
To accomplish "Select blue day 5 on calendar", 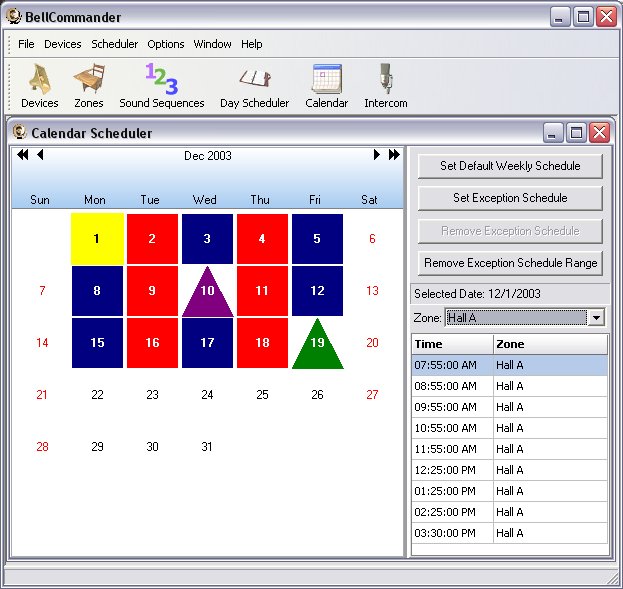I will tap(317, 238).
